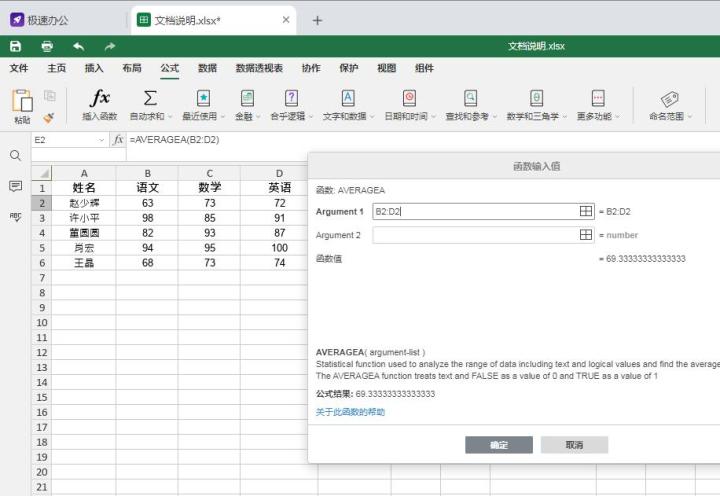Switch to the 数据 tab
Image resolution: width=720 pixels, height=496 pixels.
click(207, 68)
